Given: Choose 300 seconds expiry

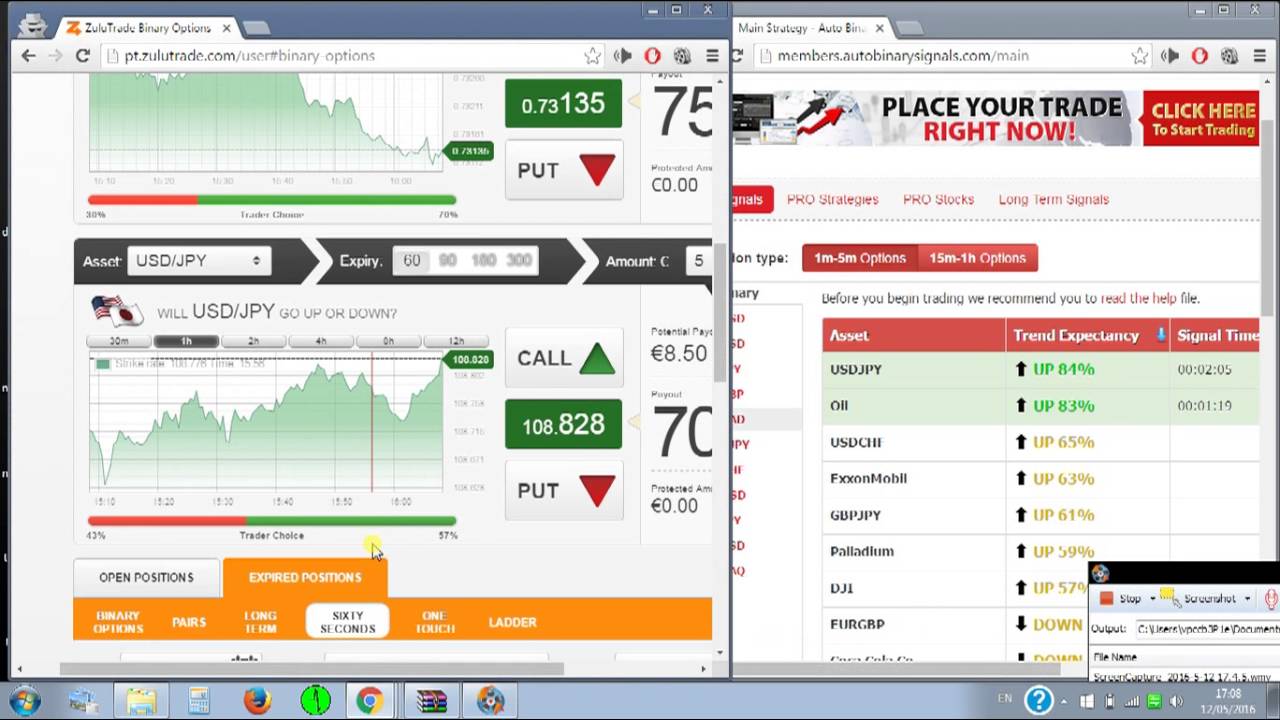Looking at the screenshot, I should [x=519, y=260].
